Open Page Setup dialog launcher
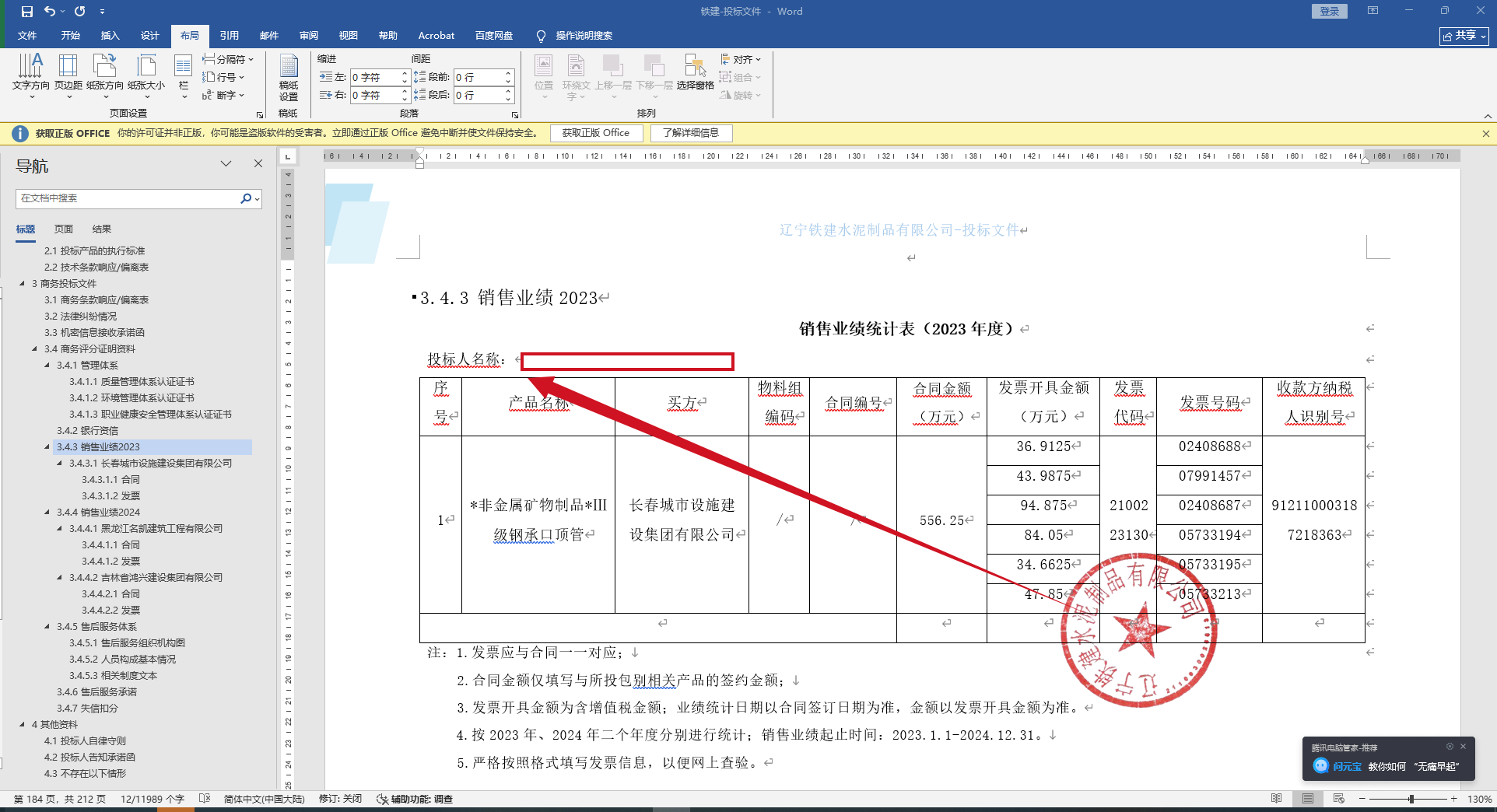Image resolution: width=1497 pixels, height=812 pixels. pyautogui.click(x=260, y=114)
